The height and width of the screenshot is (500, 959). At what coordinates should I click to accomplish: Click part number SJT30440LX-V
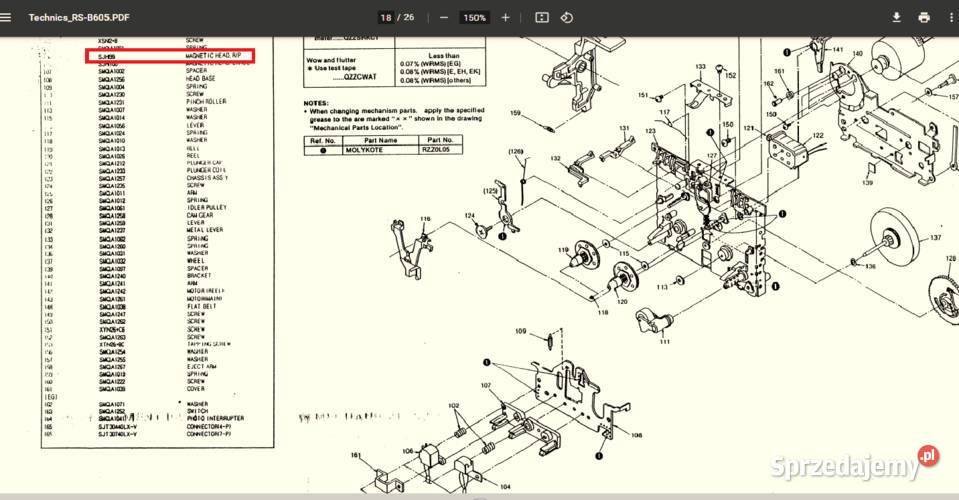pos(117,427)
